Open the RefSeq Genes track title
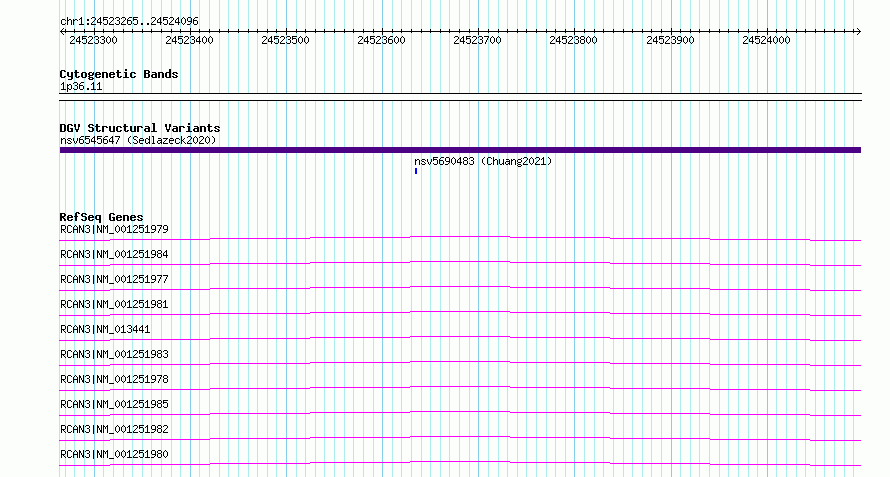Screen dimensions: 890x477 click(102, 217)
